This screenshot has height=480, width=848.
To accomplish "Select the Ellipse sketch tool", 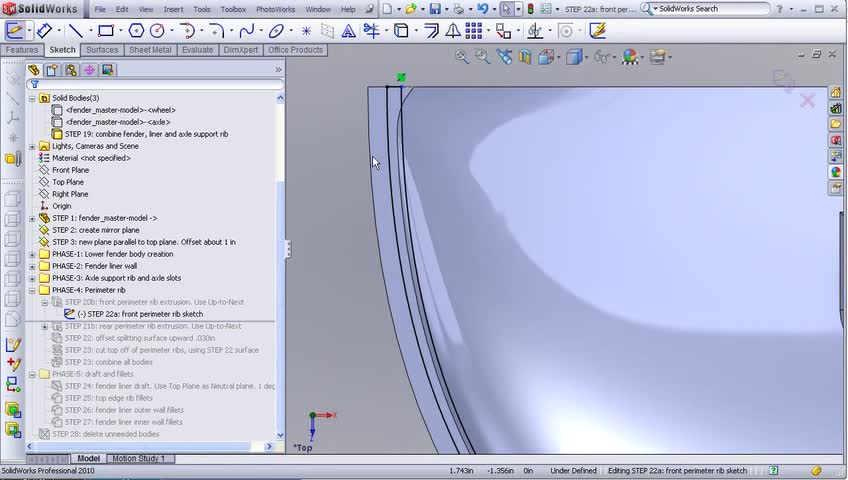I will 276,31.
